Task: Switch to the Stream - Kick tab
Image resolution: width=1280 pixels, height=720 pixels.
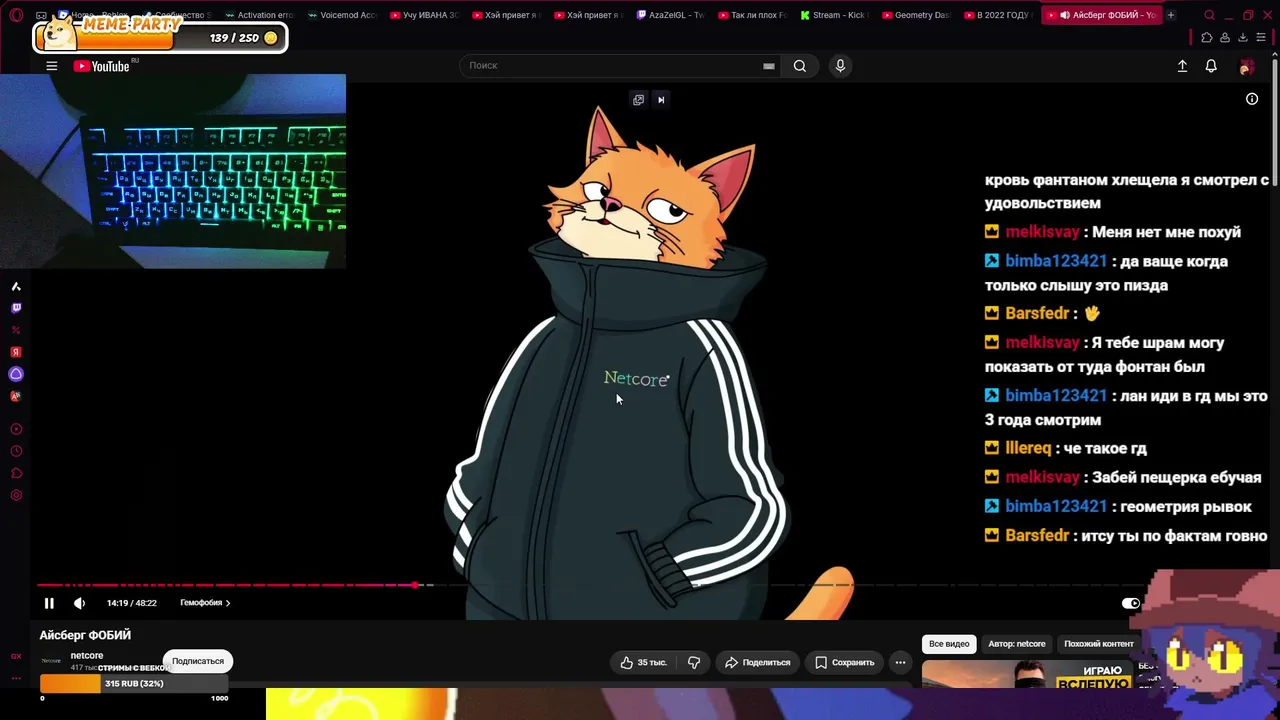Action: 835,15
